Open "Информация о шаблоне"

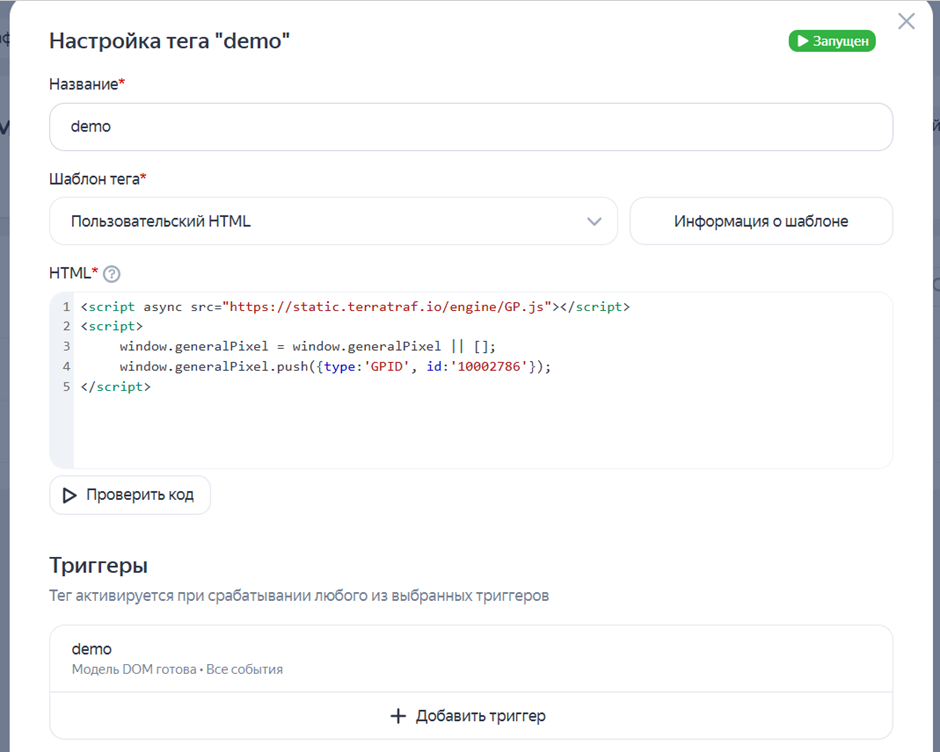tap(760, 221)
